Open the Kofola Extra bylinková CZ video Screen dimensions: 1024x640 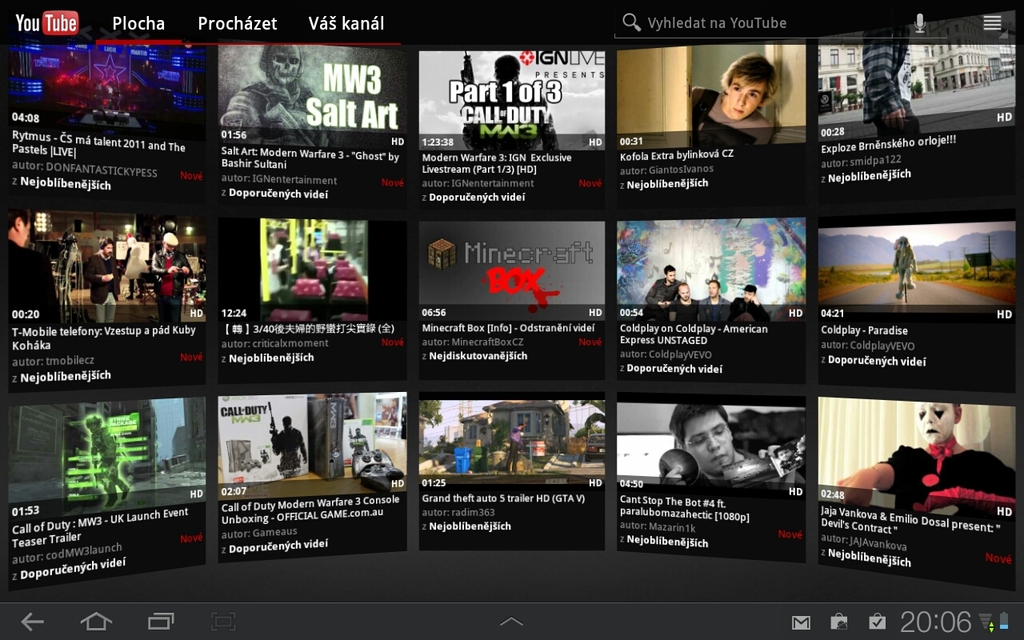[710, 95]
